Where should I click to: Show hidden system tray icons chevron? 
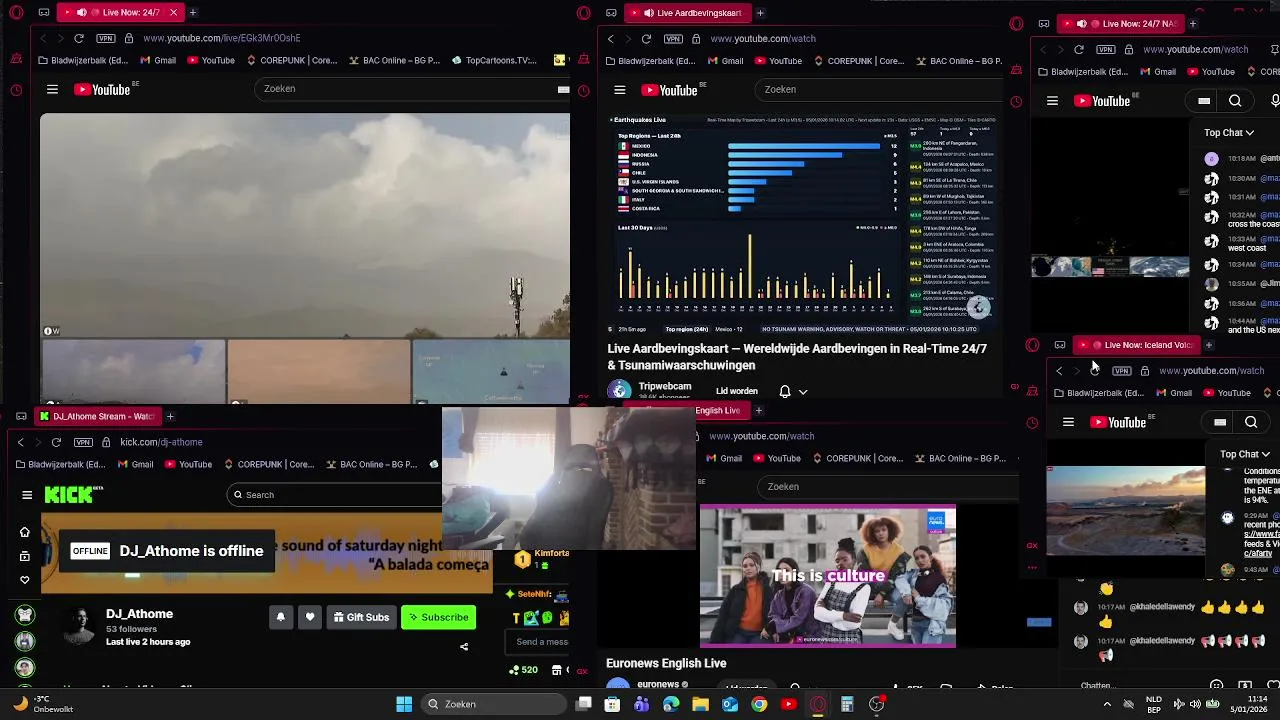(x=1107, y=704)
